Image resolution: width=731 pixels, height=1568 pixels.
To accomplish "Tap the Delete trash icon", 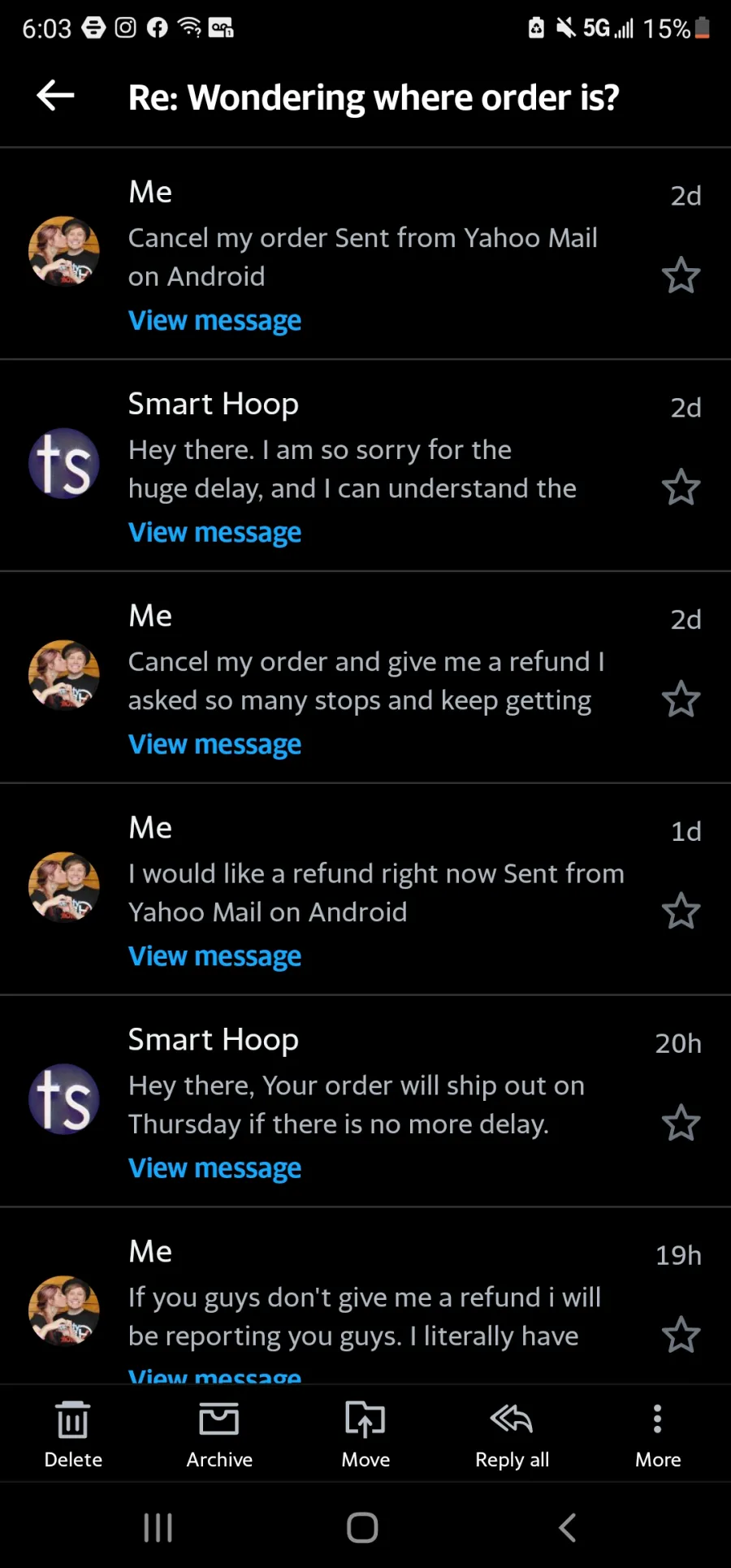I will click(73, 1419).
